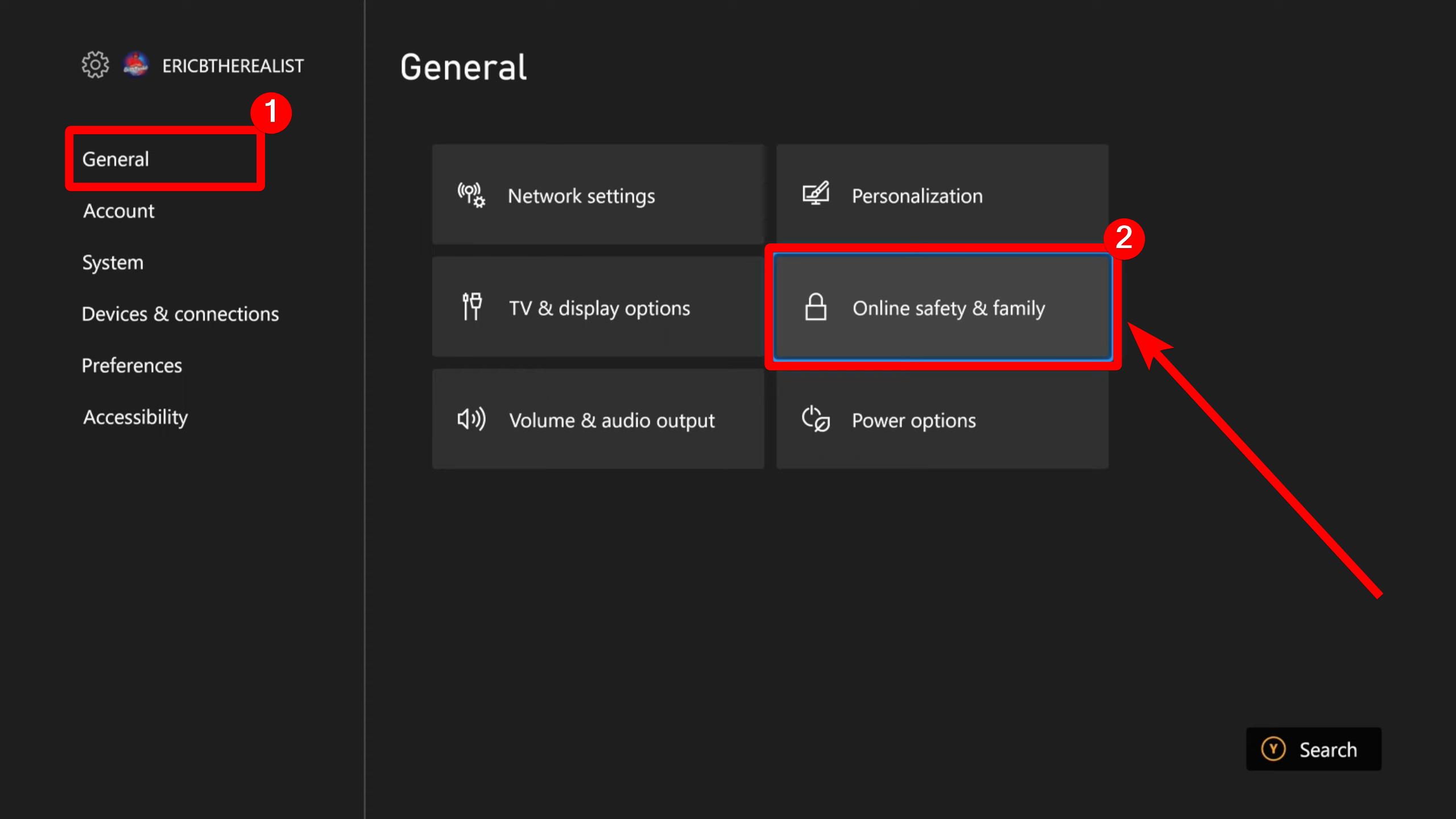This screenshot has height=819, width=1456.
Task: Click the yellow Y button icon
Action: [1273, 749]
